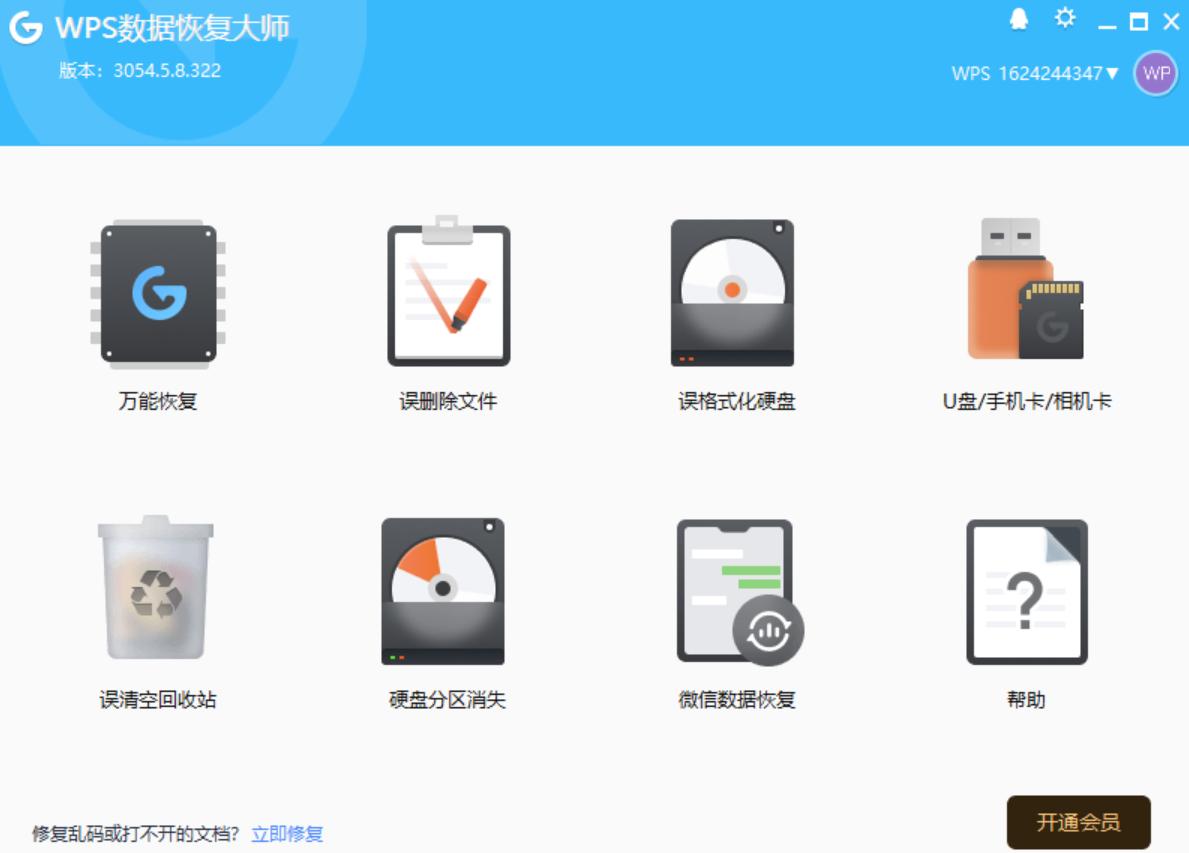This screenshot has width=1189, height=853.
Task: Maximize the application window
Action: point(1139,21)
